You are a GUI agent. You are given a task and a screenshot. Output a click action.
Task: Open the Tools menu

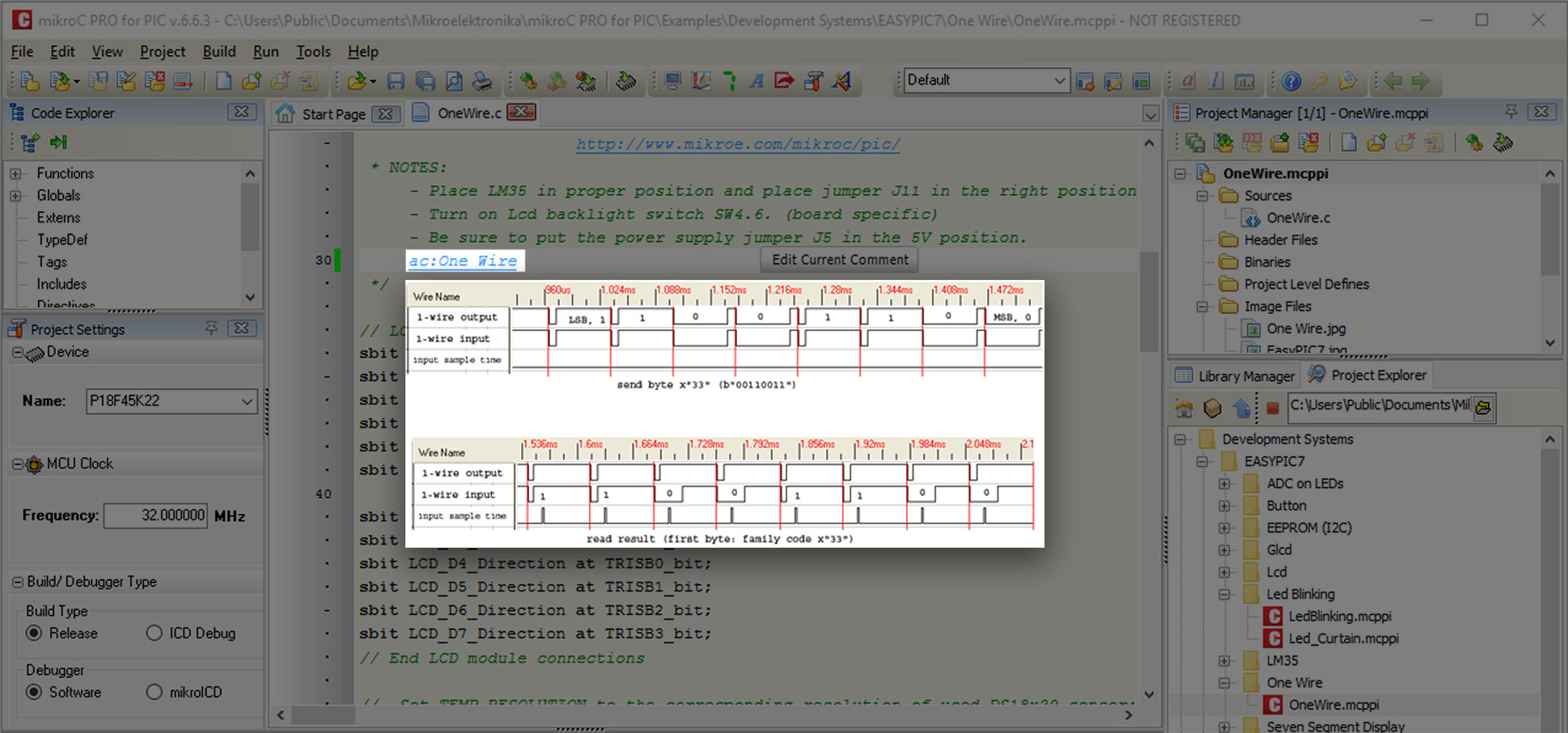point(313,52)
